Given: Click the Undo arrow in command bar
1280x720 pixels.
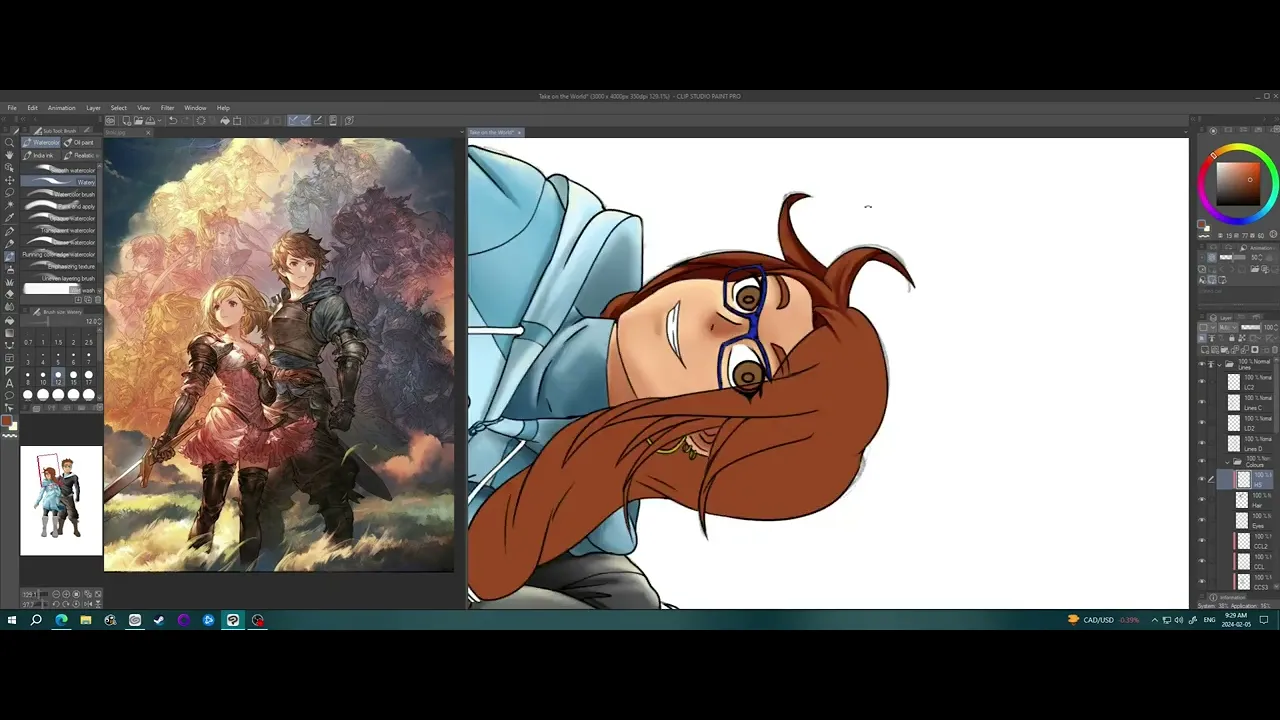Looking at the screenshot, I should [172, 120].
